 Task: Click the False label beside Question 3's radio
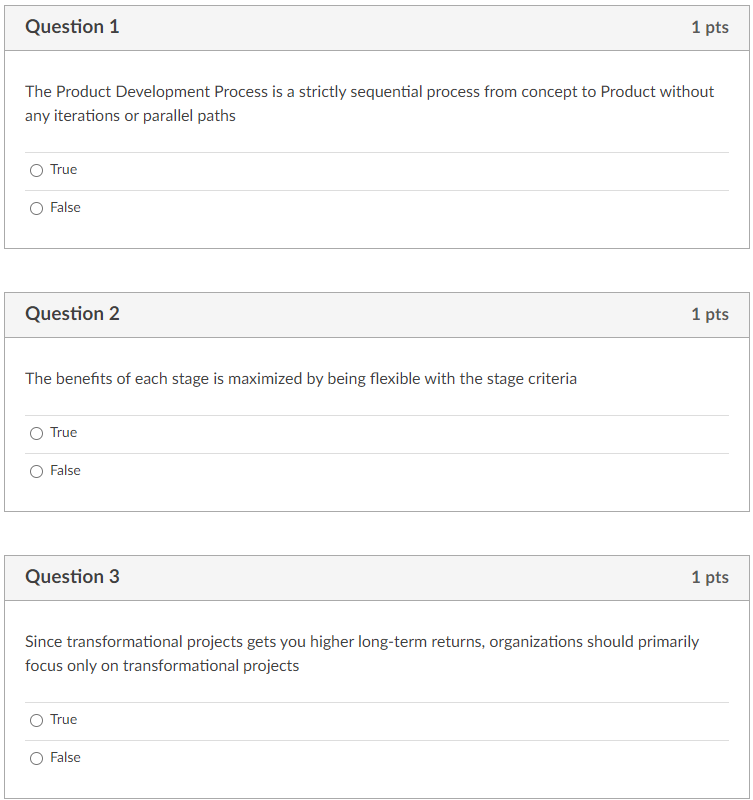pos(65,758)
